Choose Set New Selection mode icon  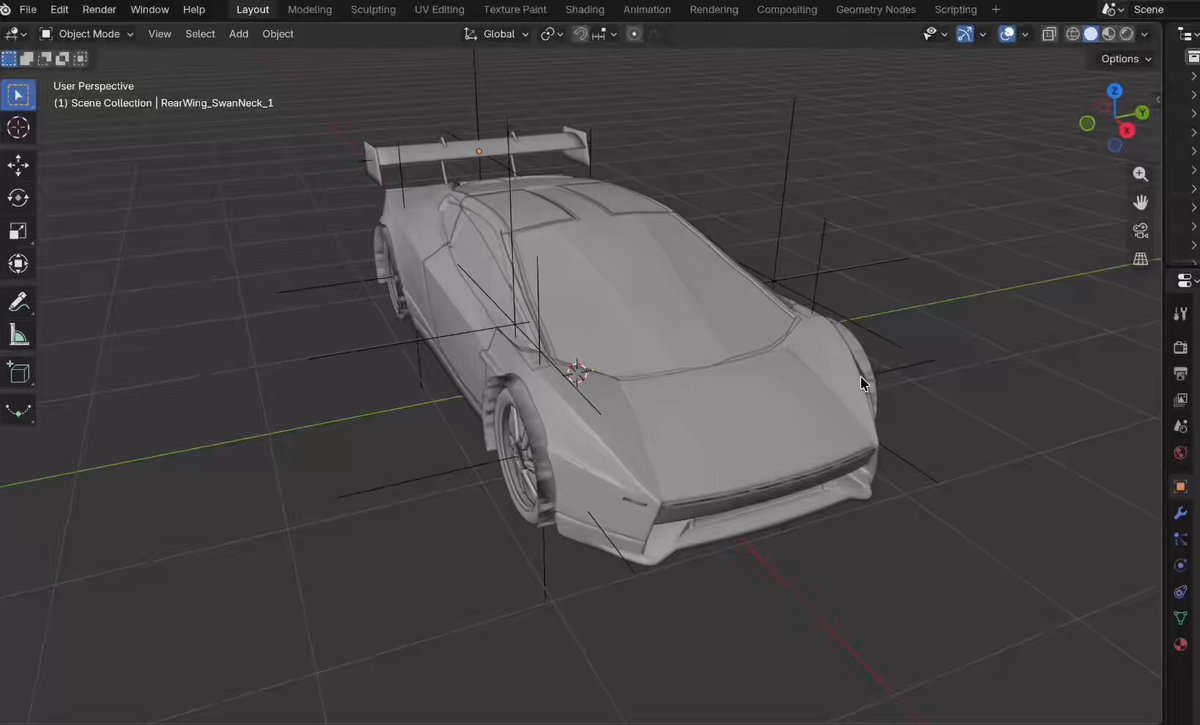coord(9,59)
